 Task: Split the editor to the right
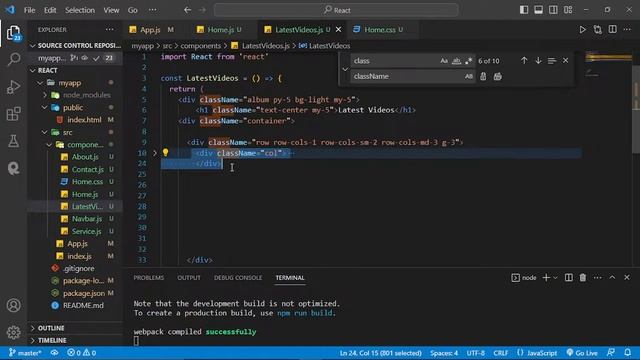click(613, 29)
